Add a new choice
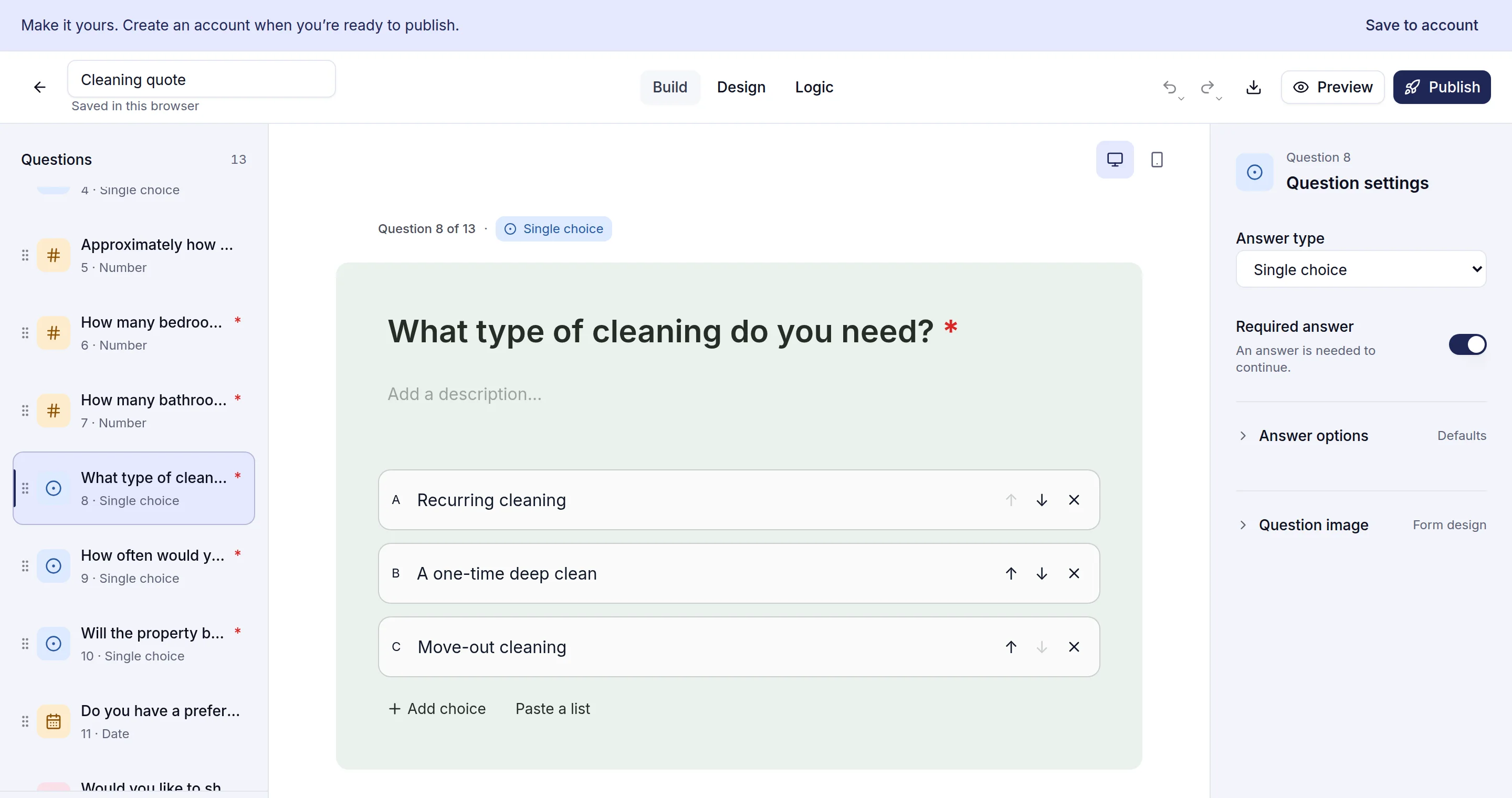Image resolution: width=1512 pixels, height=798 pixels. (437, 709)
